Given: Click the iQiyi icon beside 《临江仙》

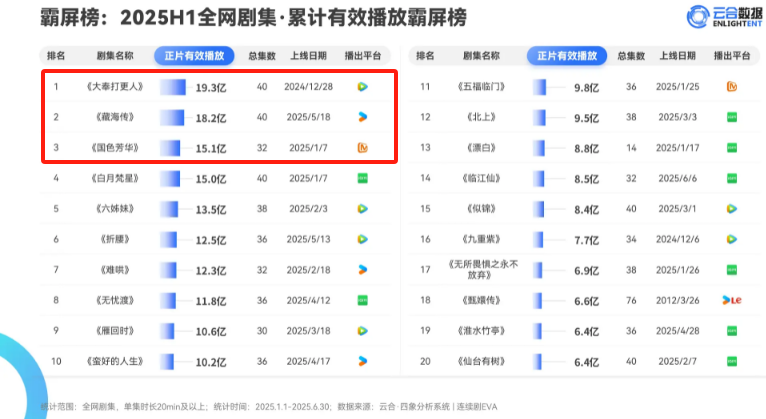Looking at the screenshot, I should 732,178.
